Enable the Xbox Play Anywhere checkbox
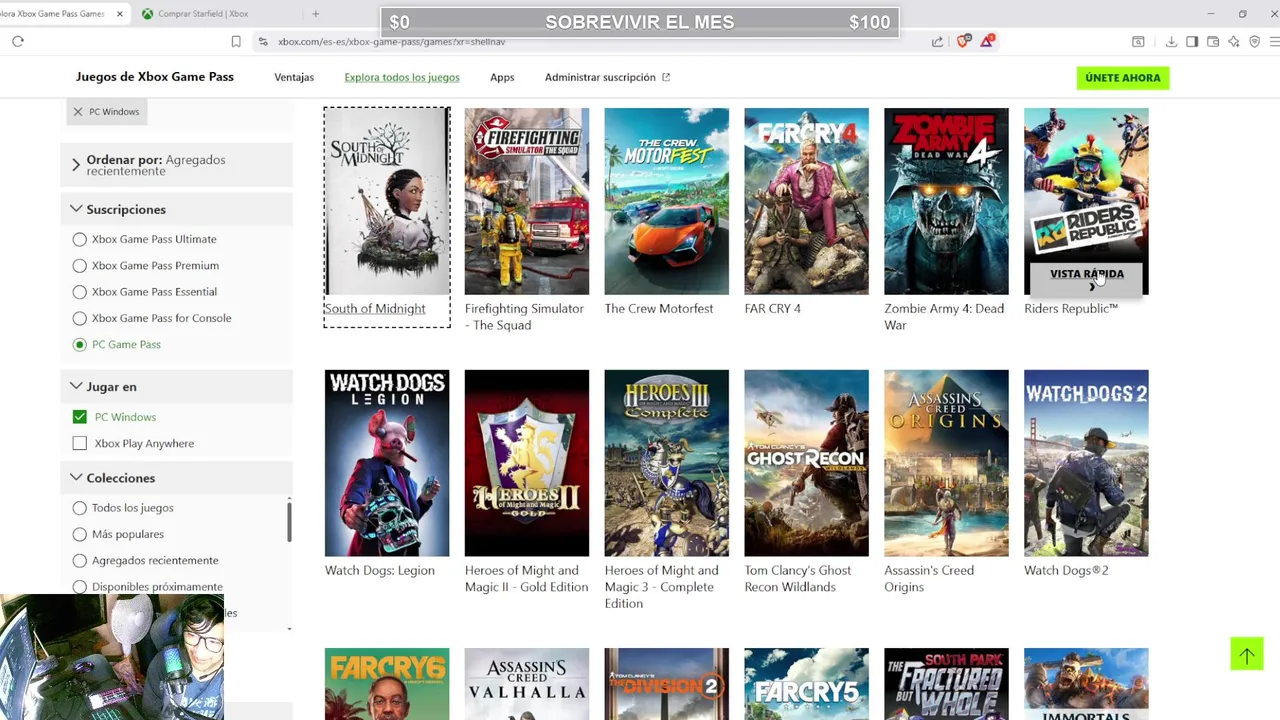This screenshot has width=1280, height=720. 80,443
